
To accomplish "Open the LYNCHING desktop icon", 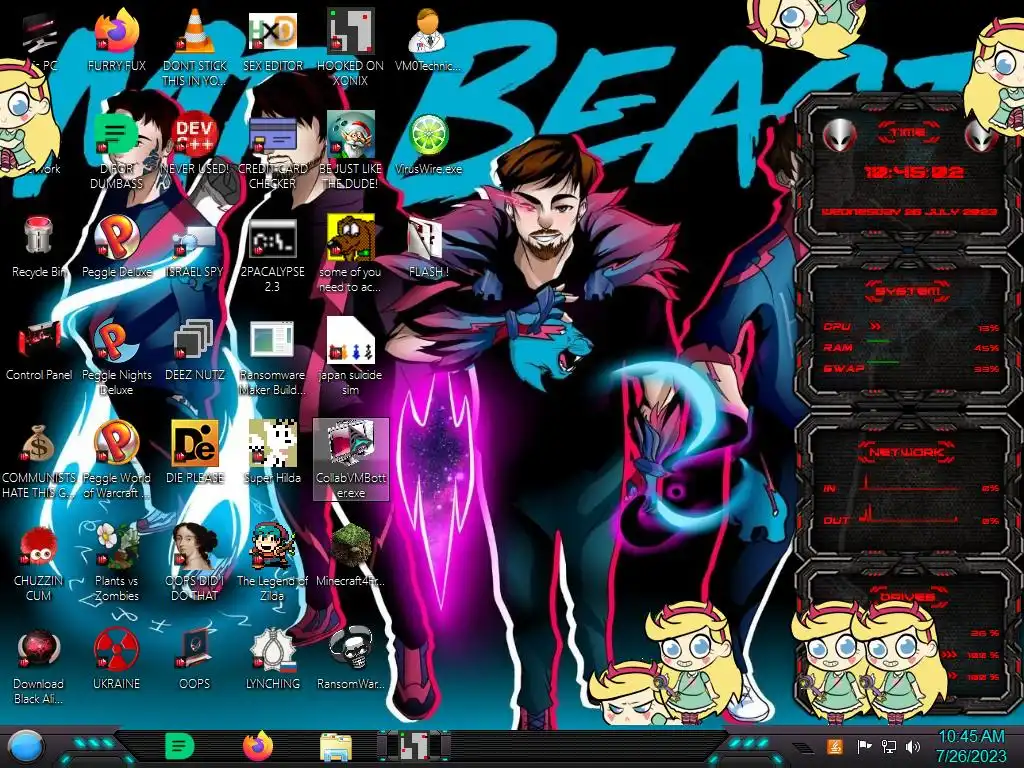I will [272, 660].
